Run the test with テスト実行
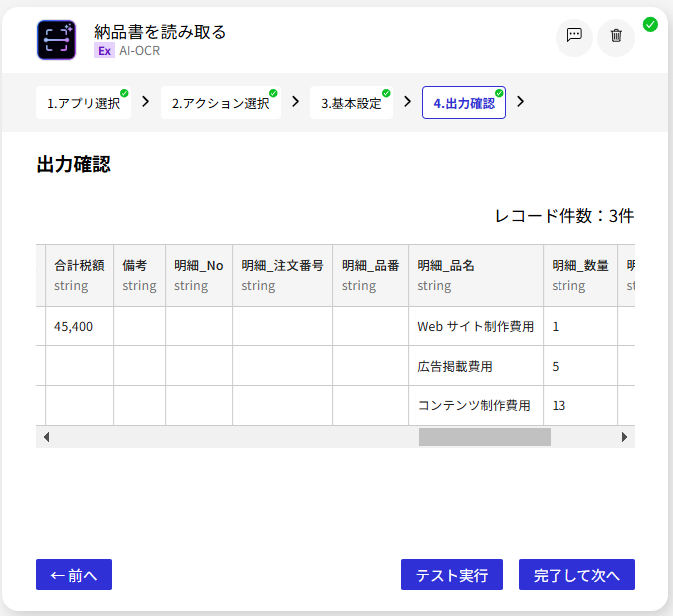 click(452, 574)
